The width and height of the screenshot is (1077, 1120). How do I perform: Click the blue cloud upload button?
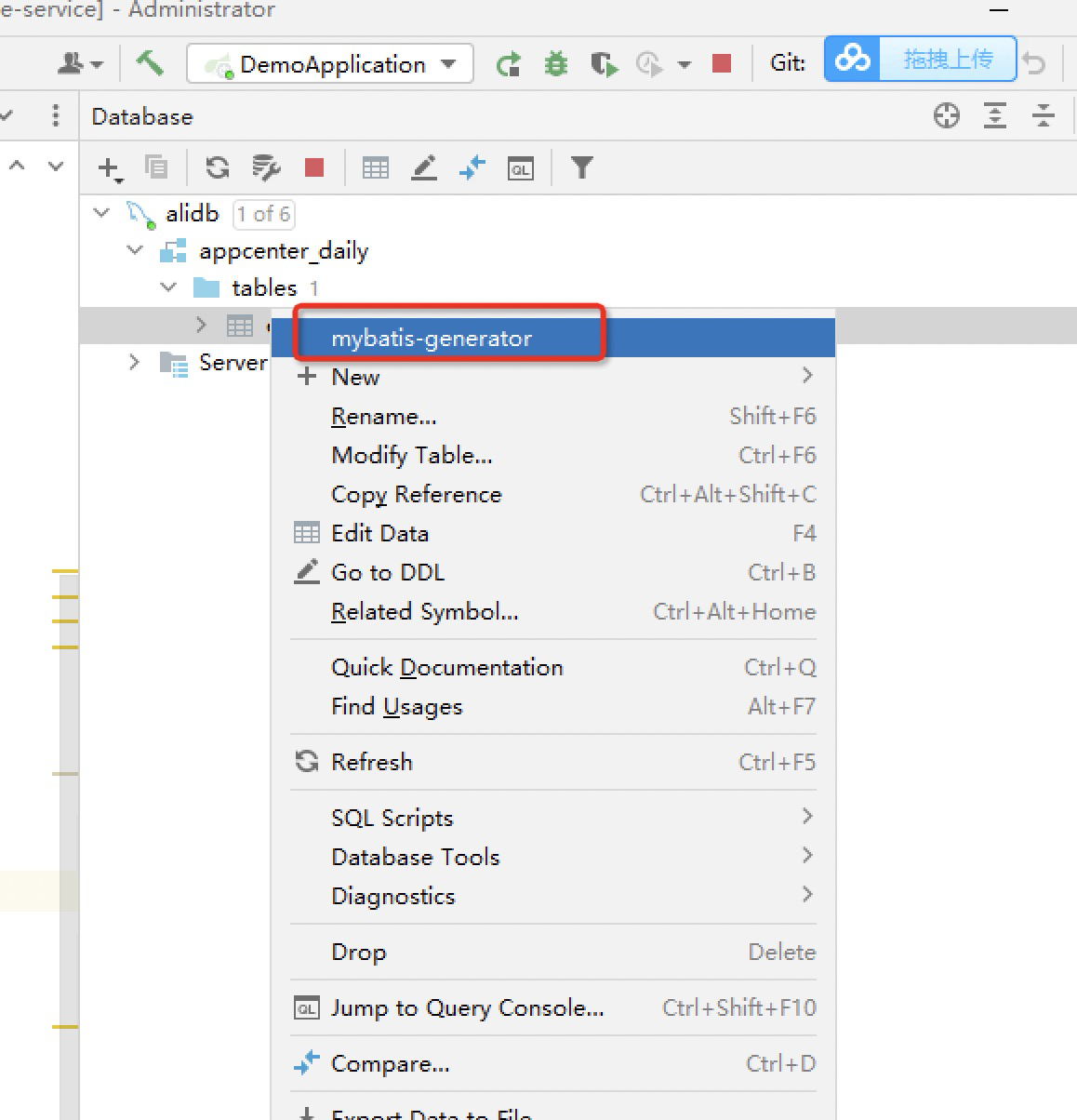click(x=920, y=60)
